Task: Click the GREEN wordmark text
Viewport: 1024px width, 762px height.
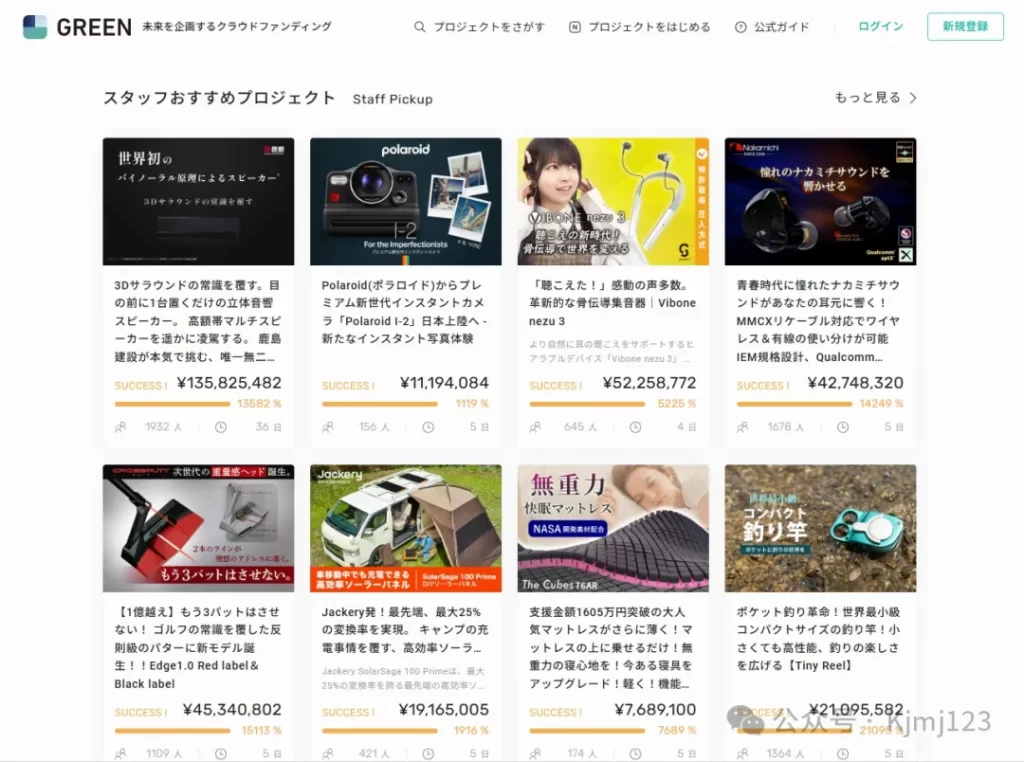Action: tap(94, 27)
